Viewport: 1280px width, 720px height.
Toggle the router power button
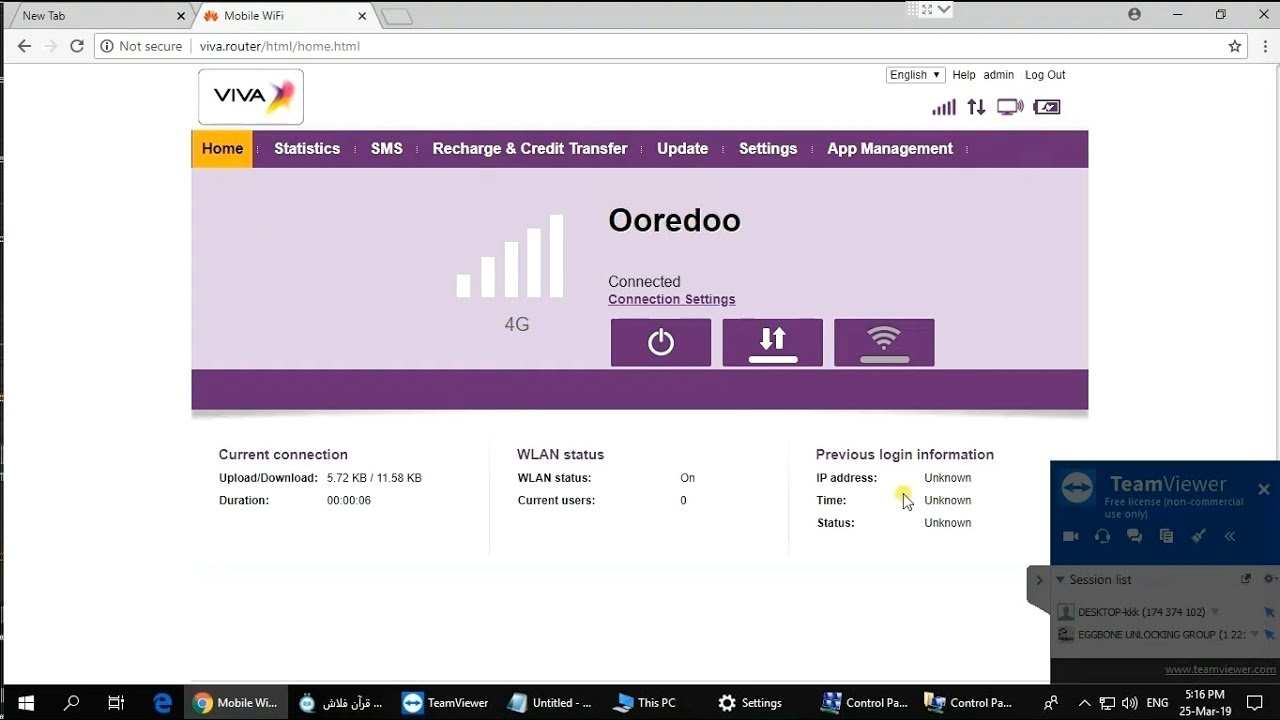coord(661,342)
